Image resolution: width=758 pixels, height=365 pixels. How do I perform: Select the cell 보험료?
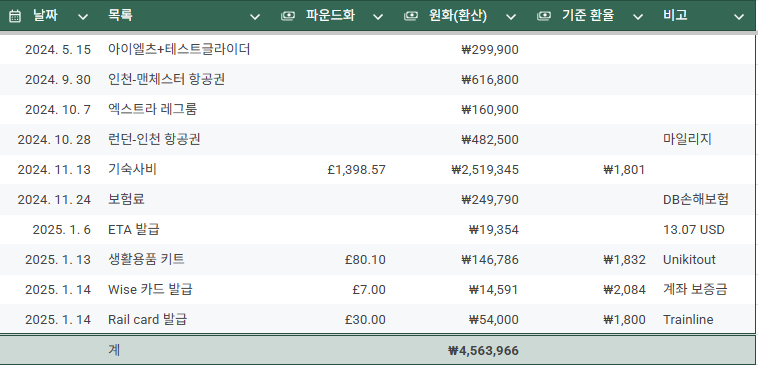point(126,199)
